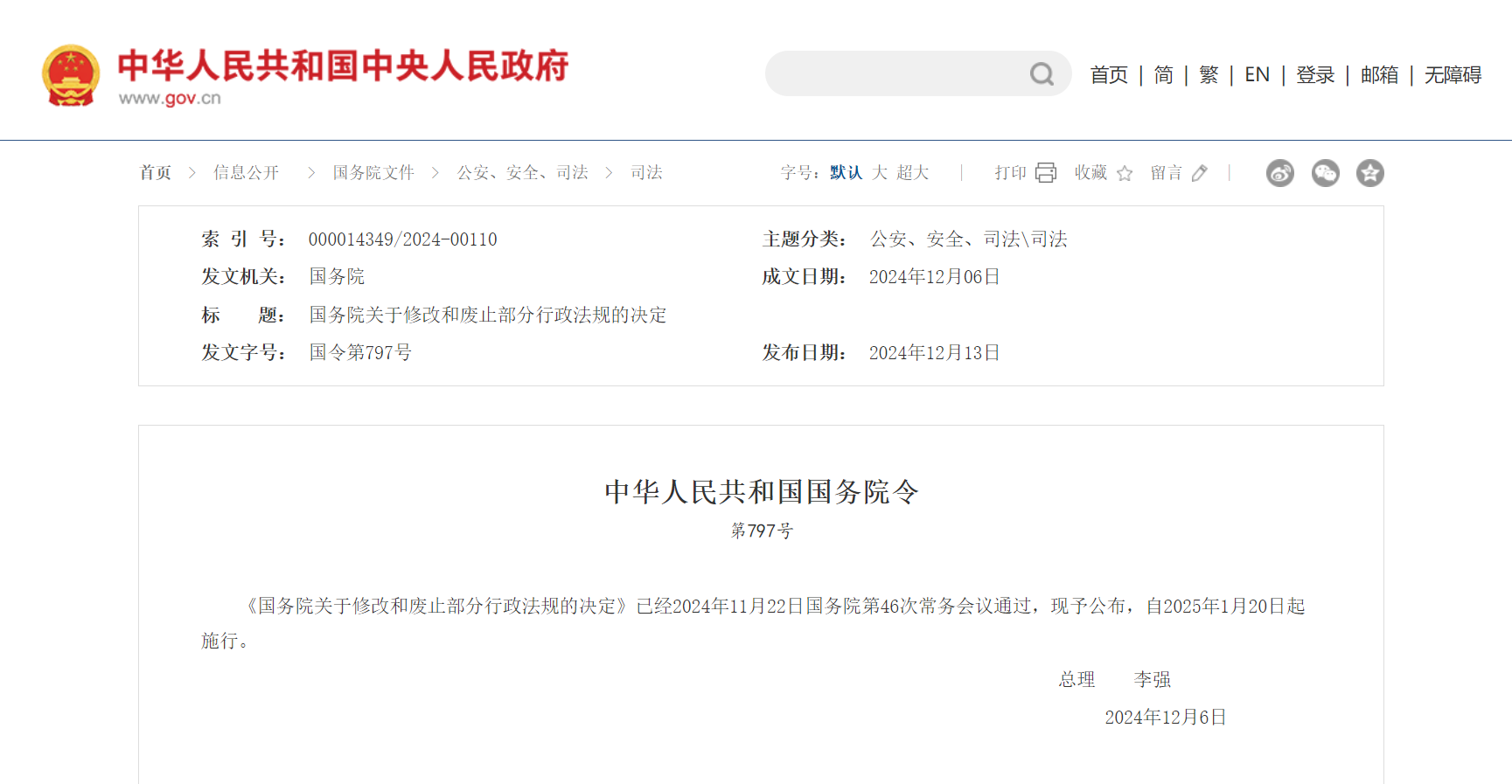Image resolution: width=1512 pixels, height=784 pixels.
Task: Open the 邮箱 mailbox link
Action: coord(1379,75)
